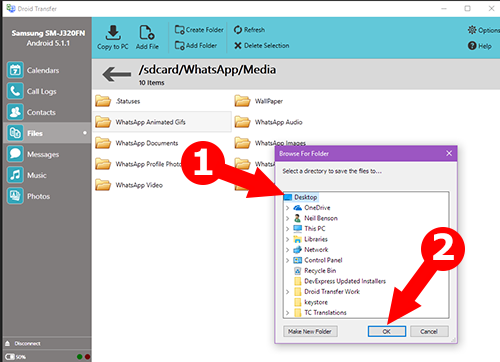This screenshot has width=500, height=362.
Task: Select TC Translations folder
Action: click(x=320, y=313)
